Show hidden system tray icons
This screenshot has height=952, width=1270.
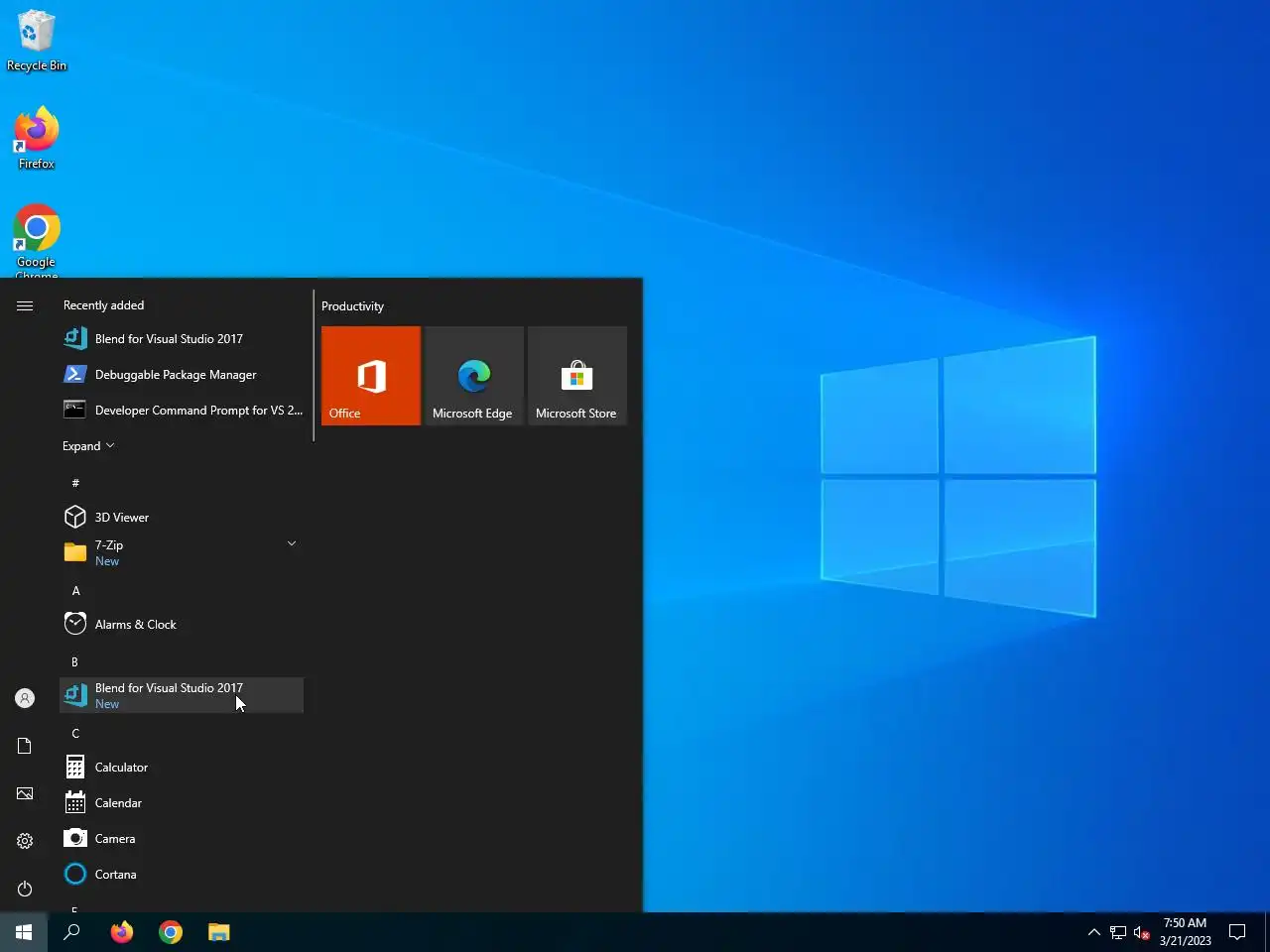point(1093,932)
